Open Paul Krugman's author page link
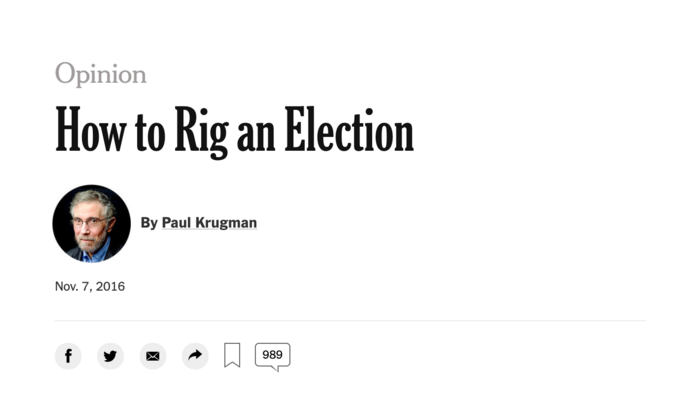This screenshot has height=400, width=700. (209, 222)
